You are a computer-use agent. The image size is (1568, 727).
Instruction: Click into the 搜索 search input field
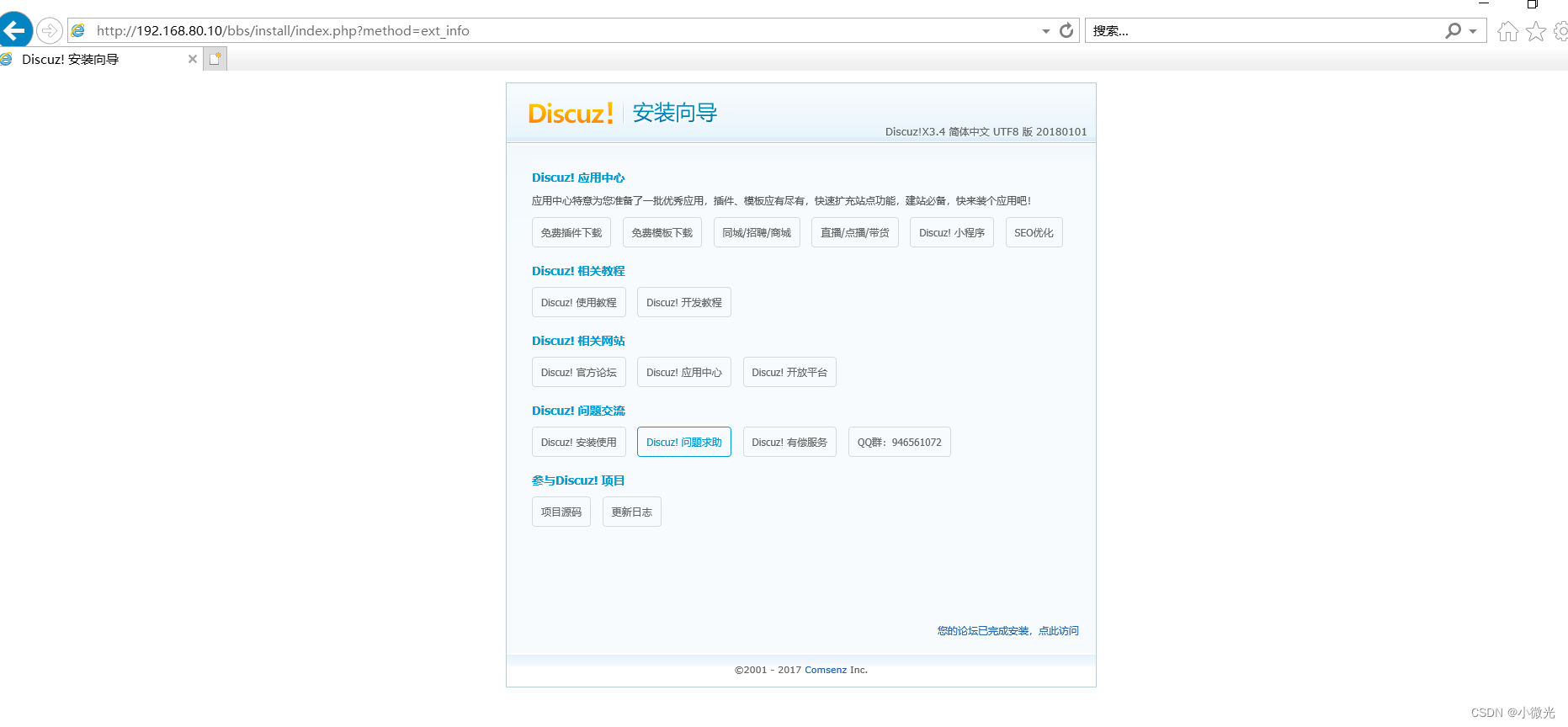pos(1262,31)
